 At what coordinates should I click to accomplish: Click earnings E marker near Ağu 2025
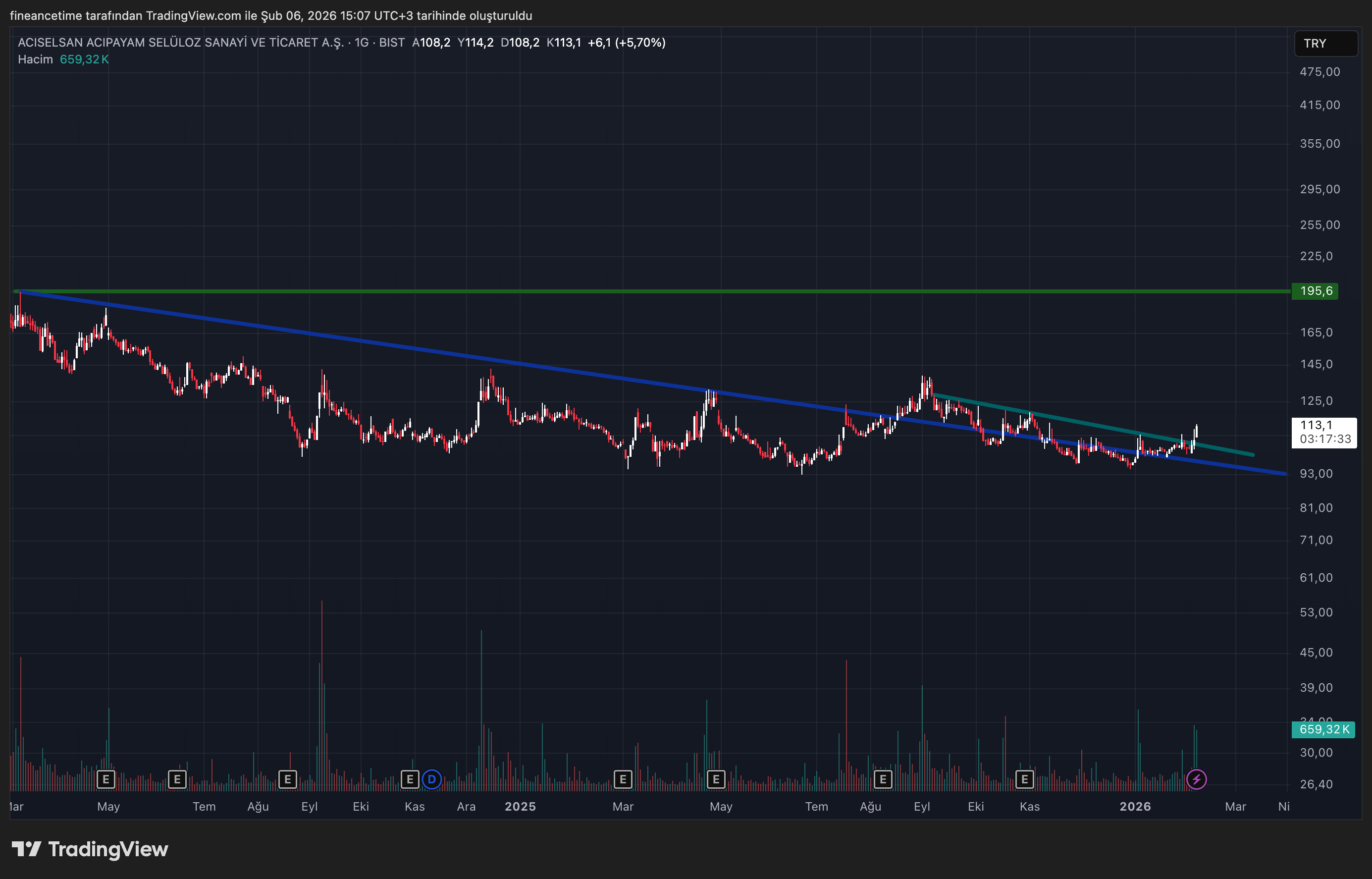click(x=883, y=779)
